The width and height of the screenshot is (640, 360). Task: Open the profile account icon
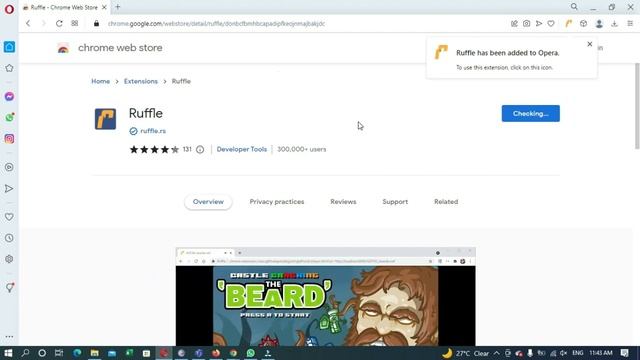tap(599, 24)
